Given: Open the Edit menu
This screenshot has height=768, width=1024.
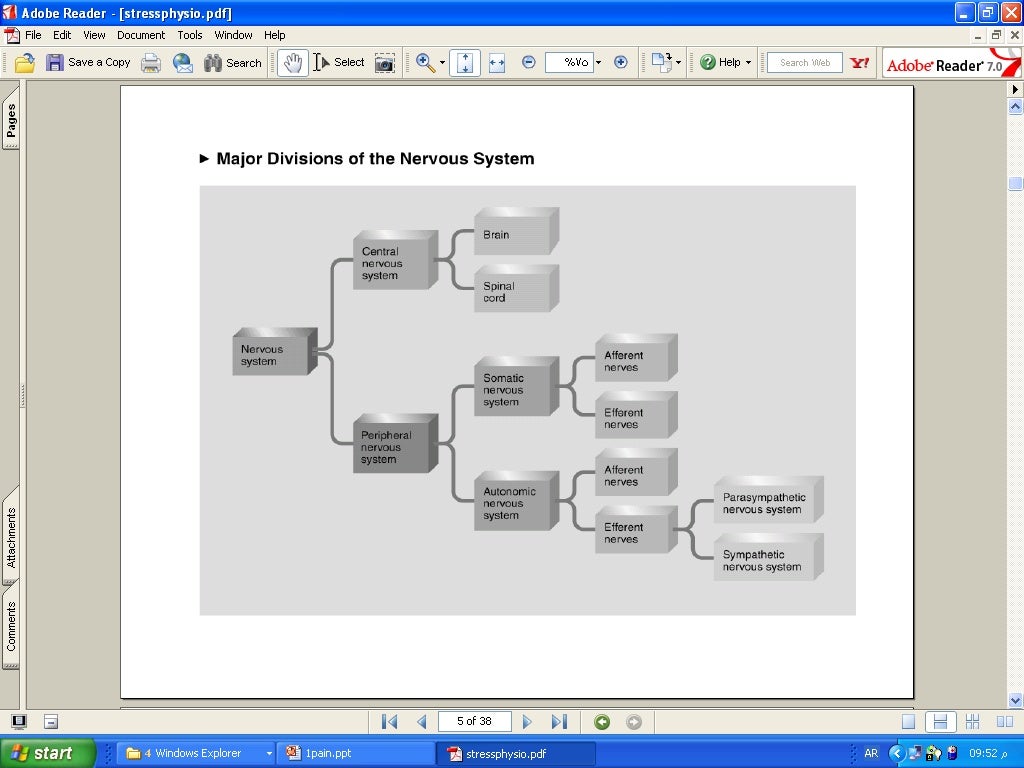Looking at the screenshot, I should pyautogui.click(x=62, y=35).
